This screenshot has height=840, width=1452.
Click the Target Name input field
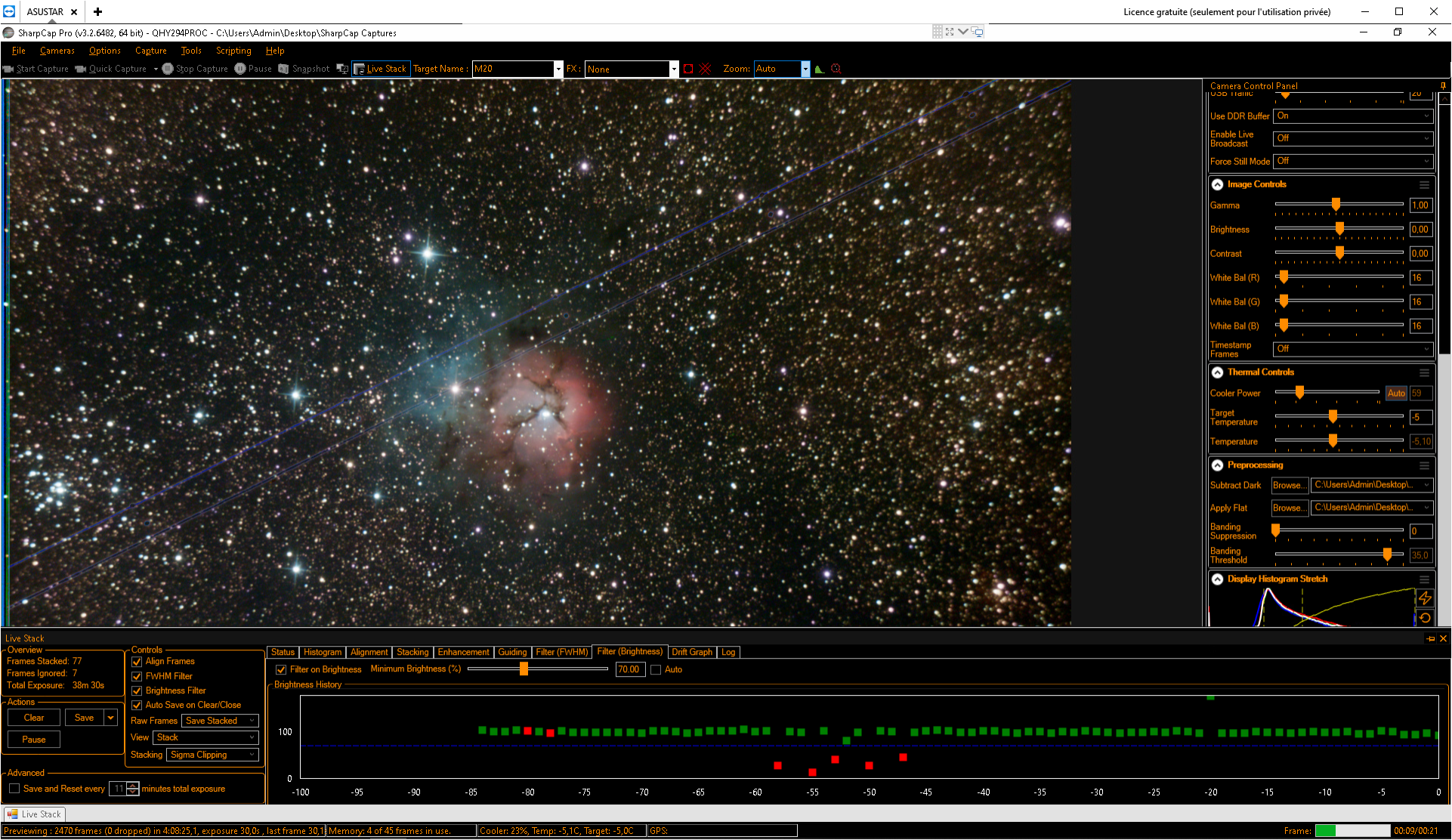513,69
